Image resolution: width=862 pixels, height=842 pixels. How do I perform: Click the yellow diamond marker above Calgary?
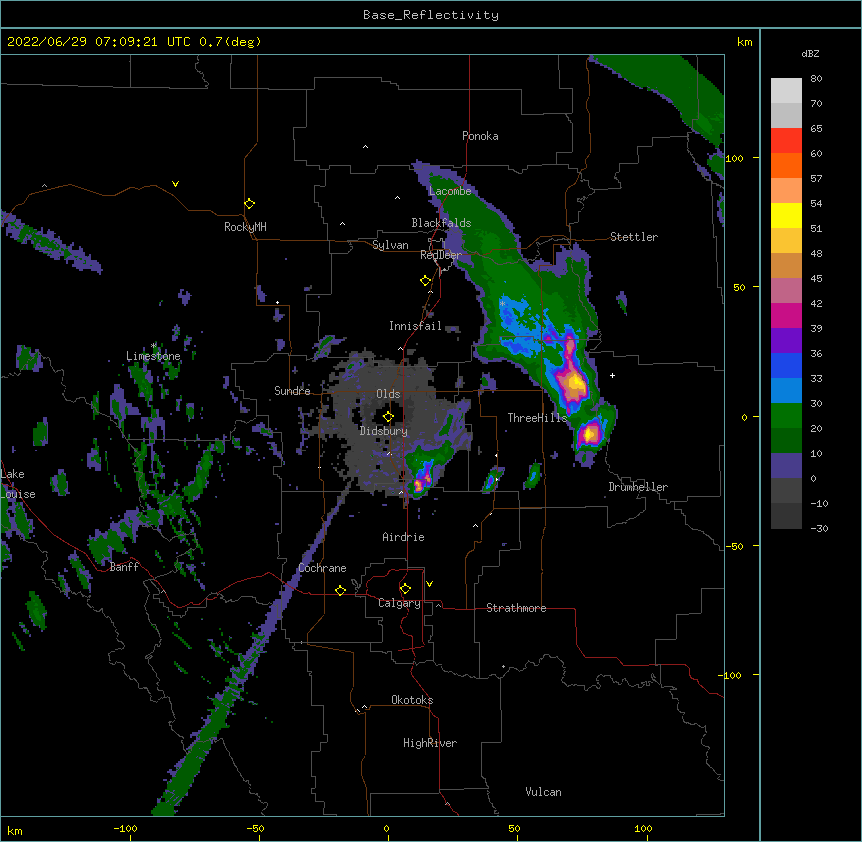[405, 589]
